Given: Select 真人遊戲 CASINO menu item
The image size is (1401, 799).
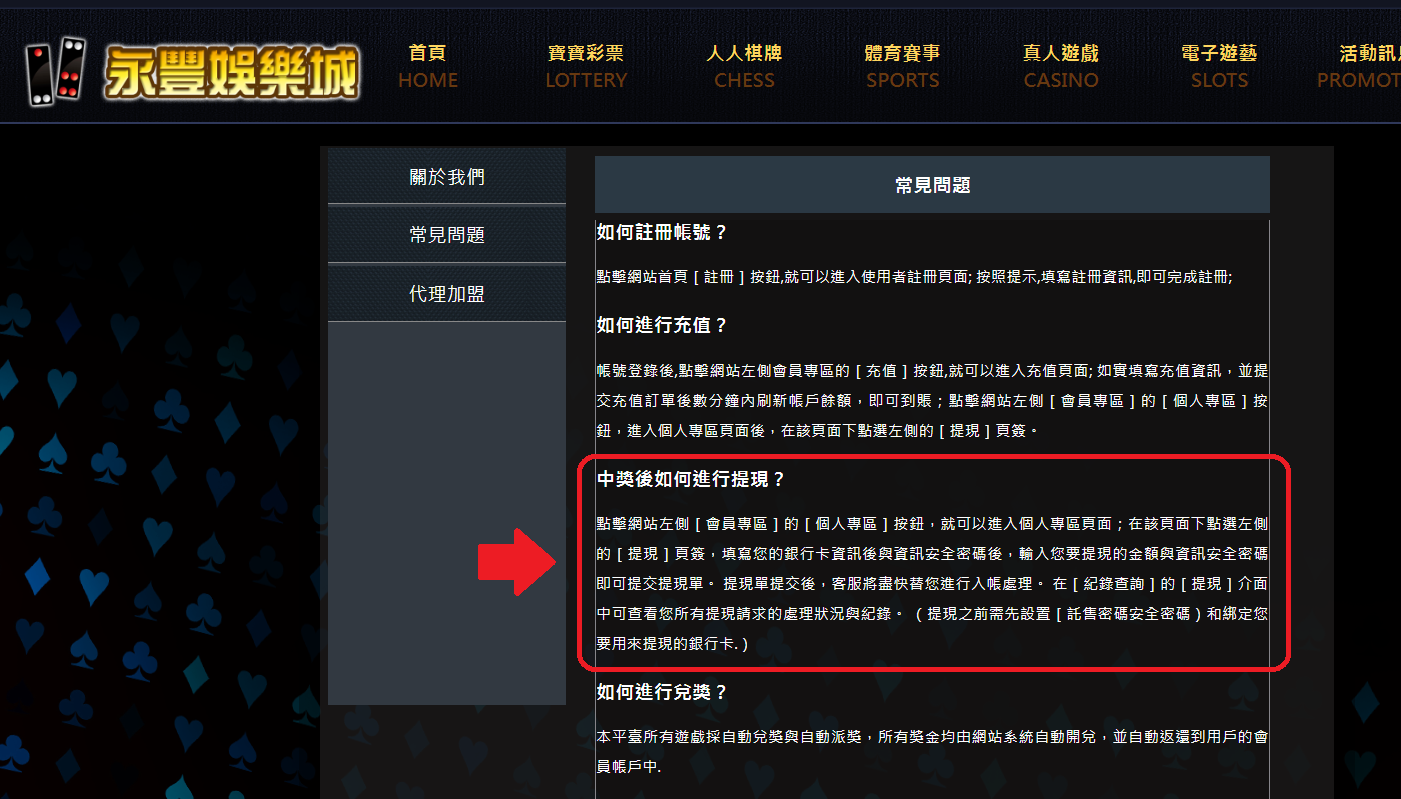Looking at the screenshot, I should (x=1061, y=67).
